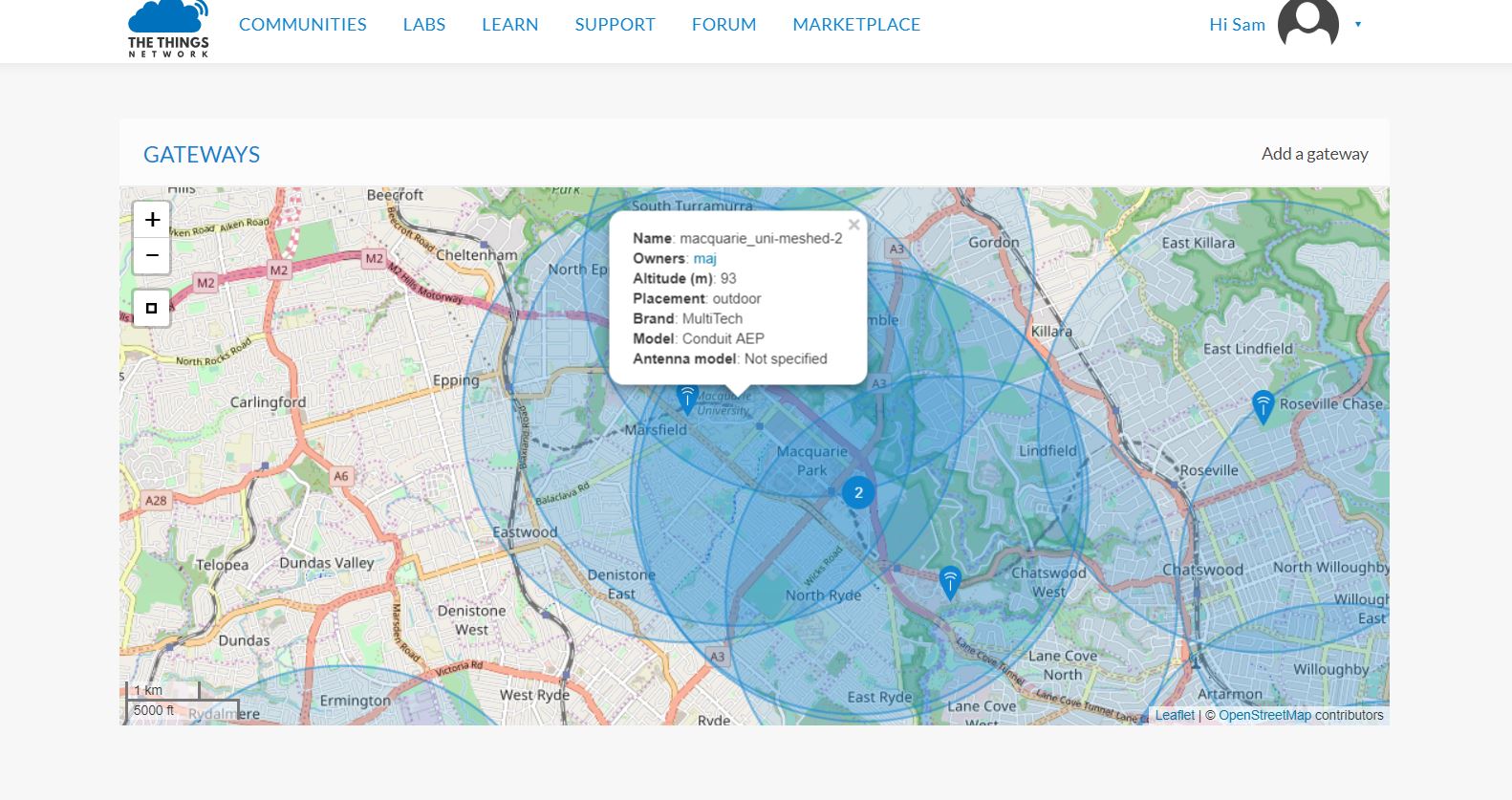Open the OpenStreetMap attribution link
This screenshot has width=1512, height=800.
click(x=1264, y=715)
